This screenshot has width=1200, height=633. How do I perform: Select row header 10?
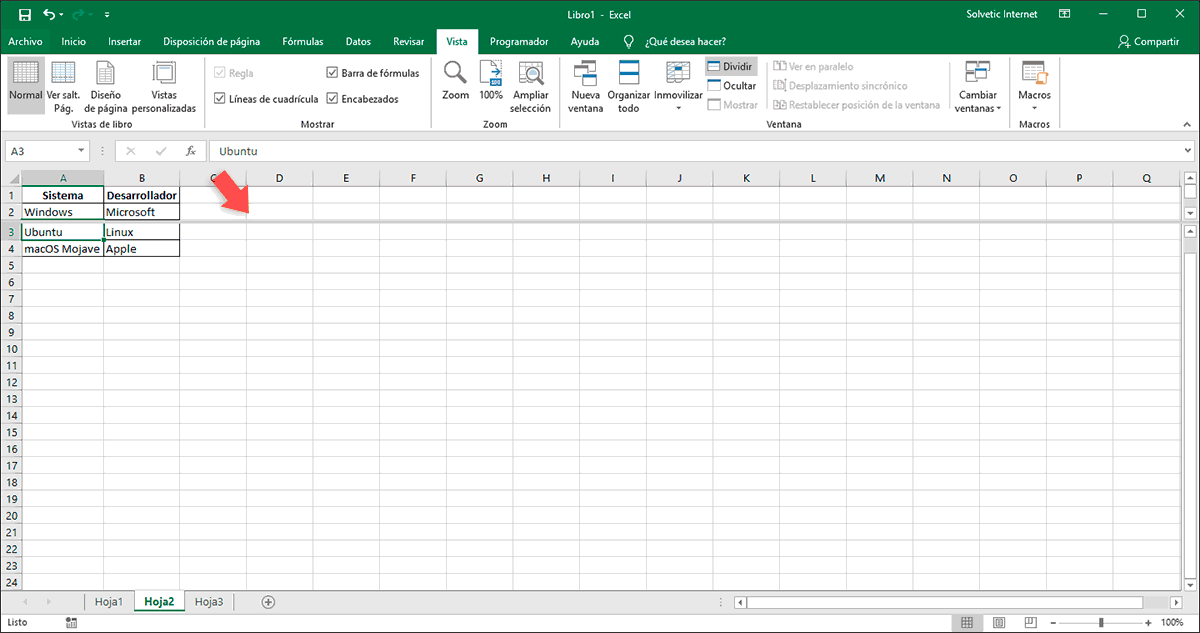coord(11,348)
